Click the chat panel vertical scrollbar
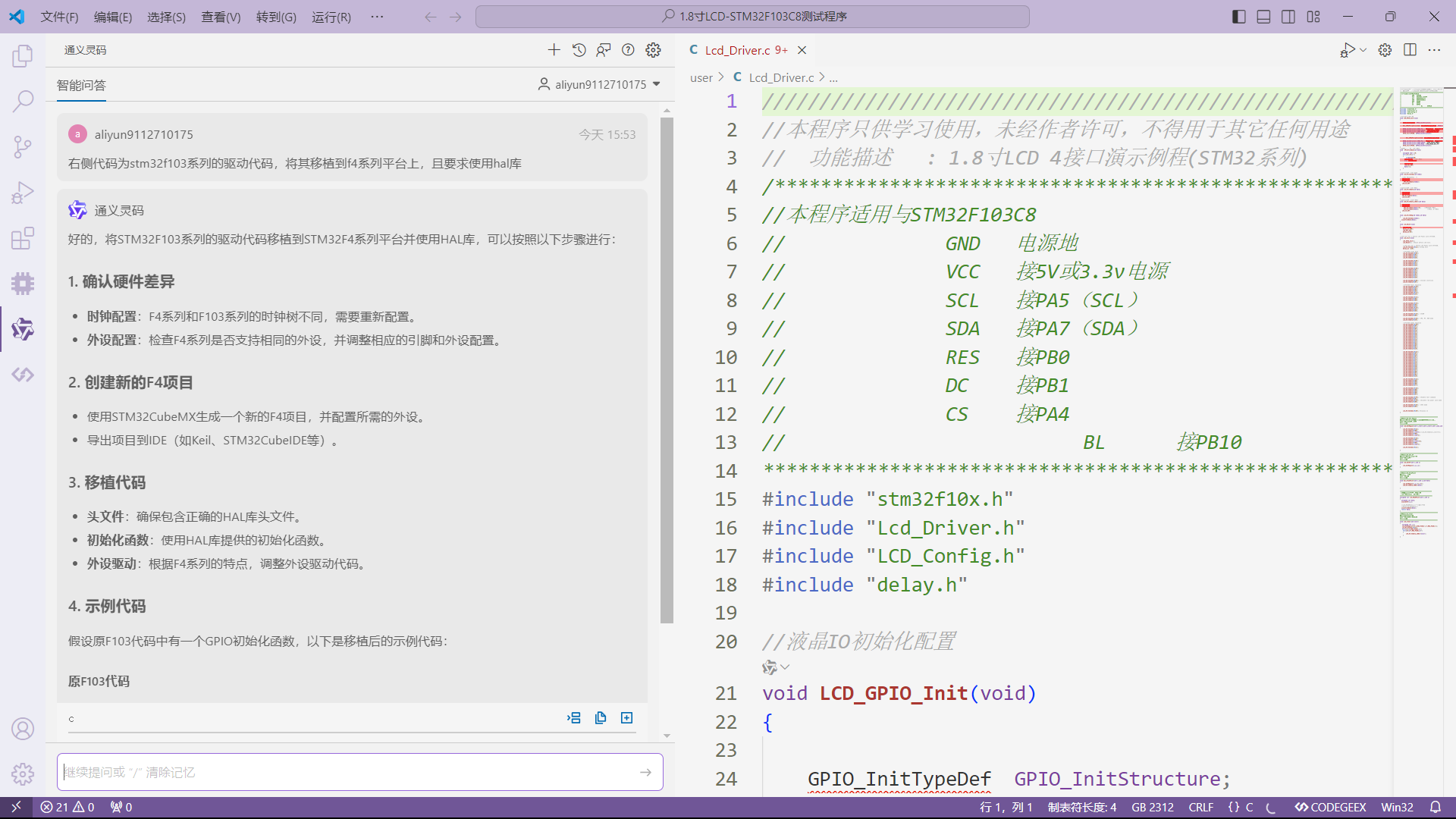This screenshot has width=1456, height=819. pos(667,370)
